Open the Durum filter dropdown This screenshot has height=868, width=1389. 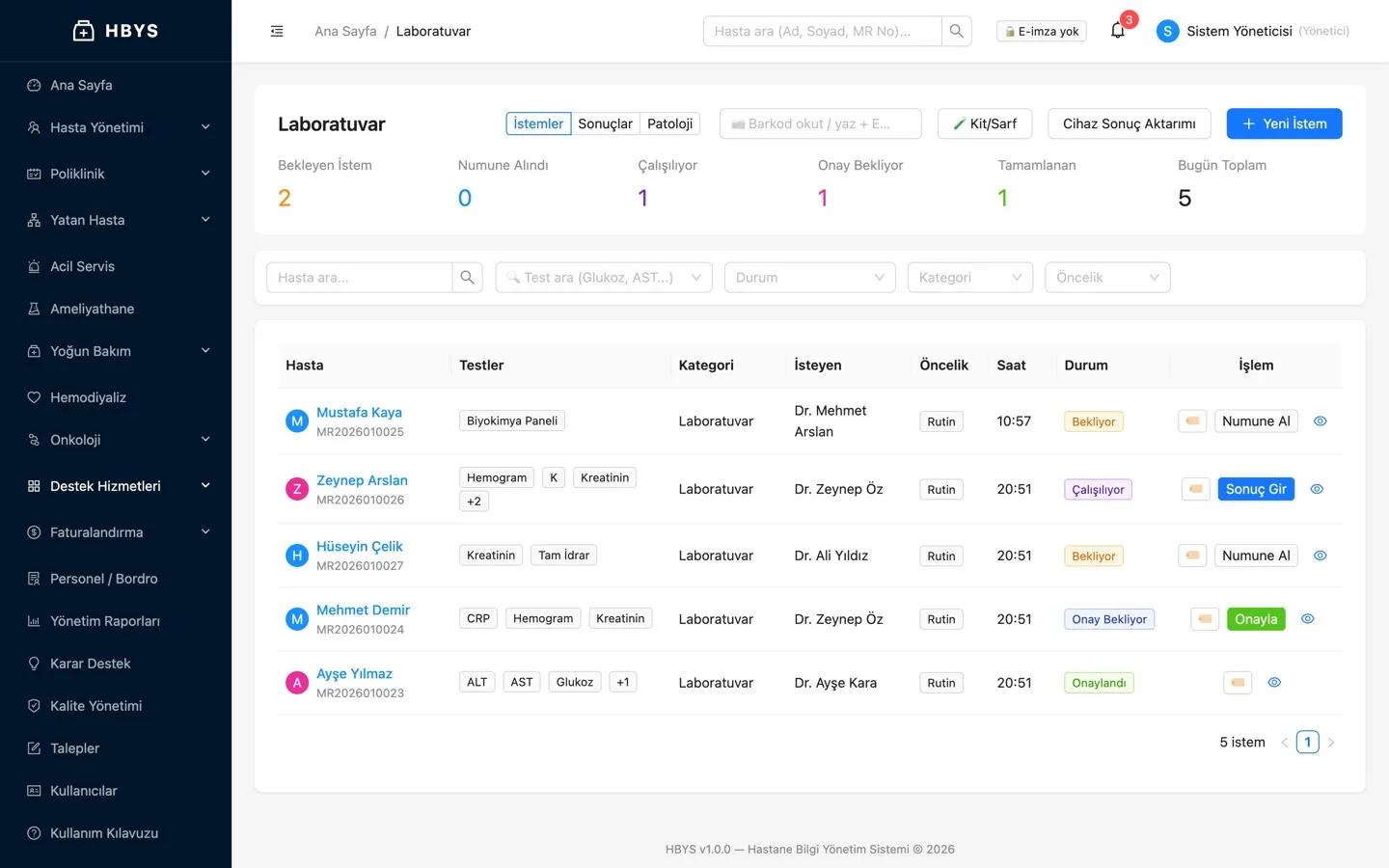tap(810, 278)
